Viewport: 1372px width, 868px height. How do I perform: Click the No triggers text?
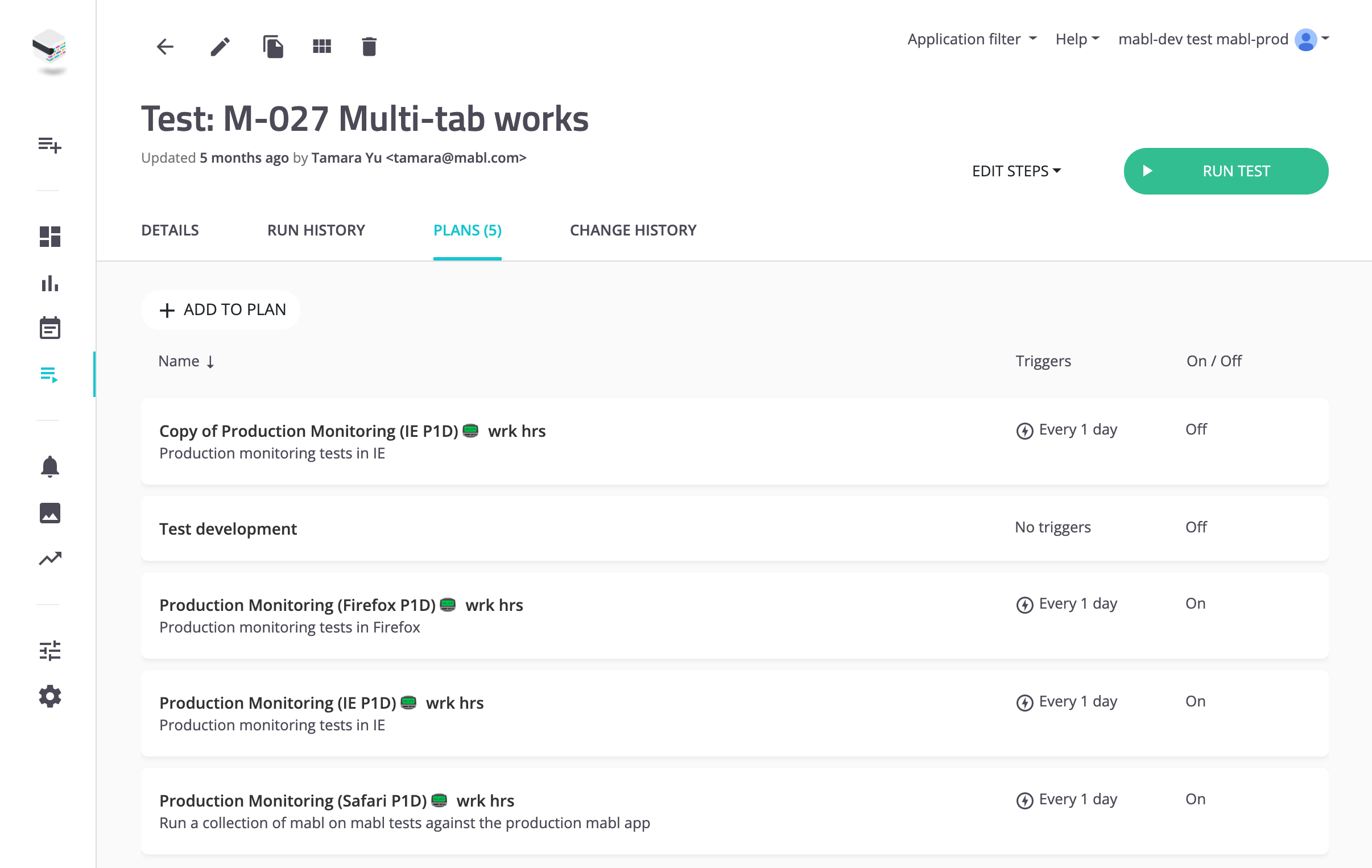click(x=1052, y=527)
